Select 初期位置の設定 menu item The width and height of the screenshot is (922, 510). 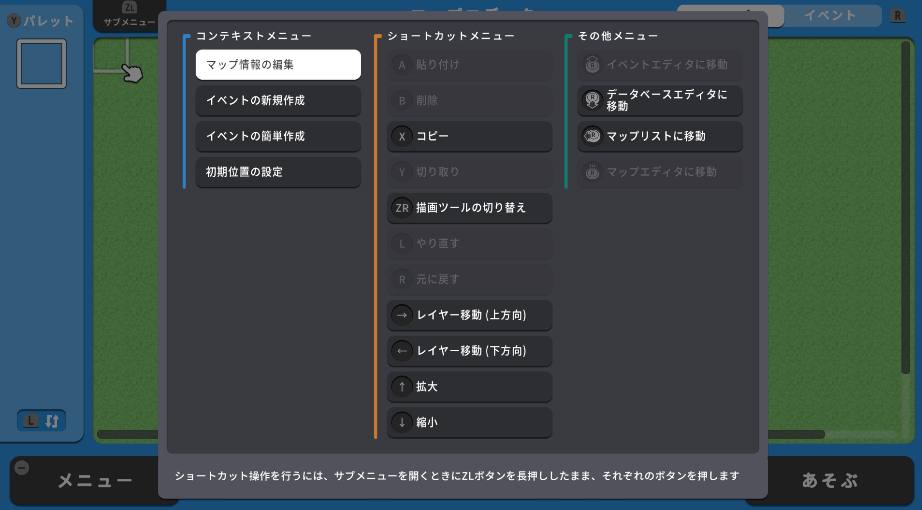[278, 172]
